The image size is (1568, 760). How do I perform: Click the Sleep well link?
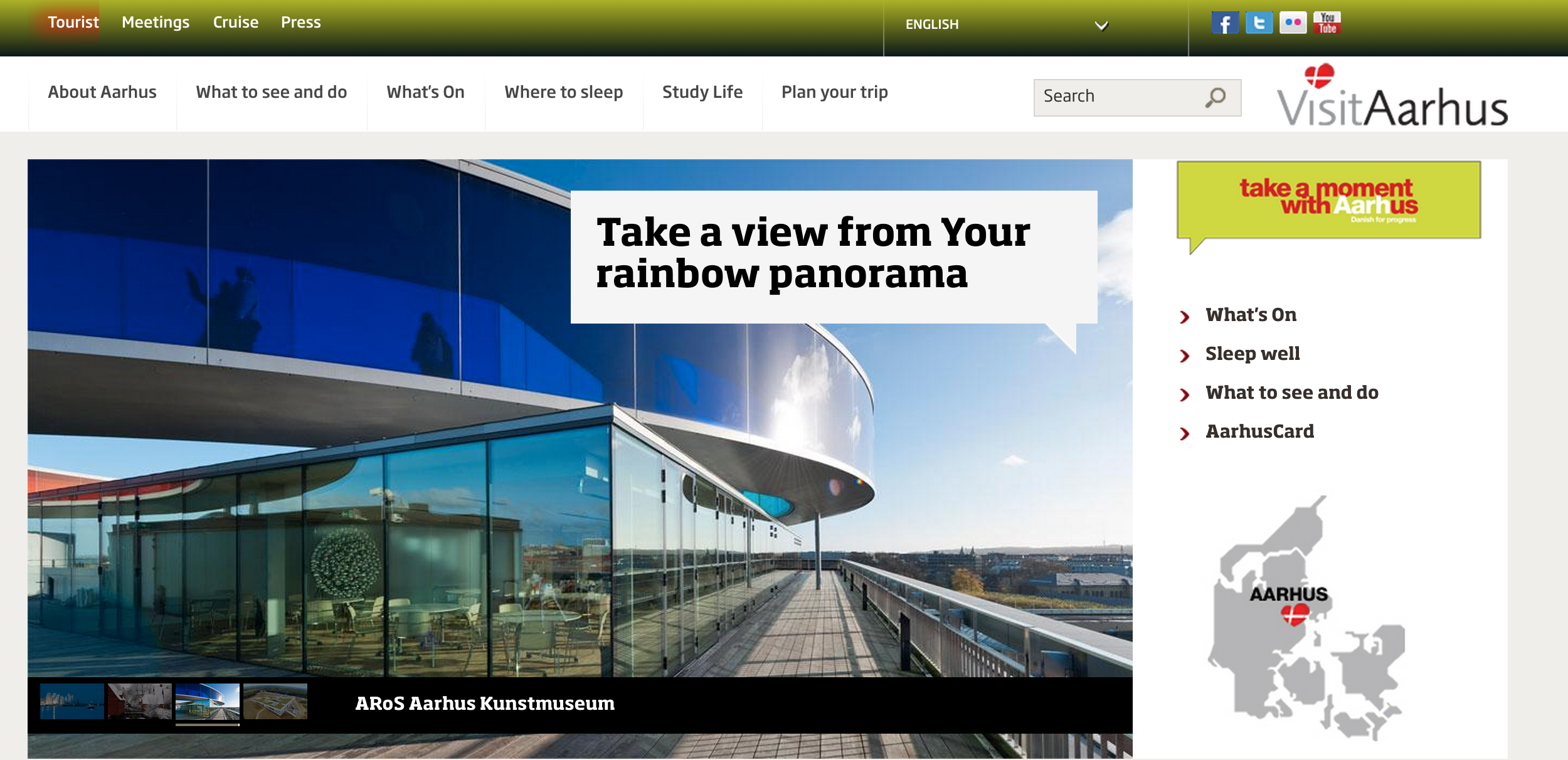[1253, 354]
